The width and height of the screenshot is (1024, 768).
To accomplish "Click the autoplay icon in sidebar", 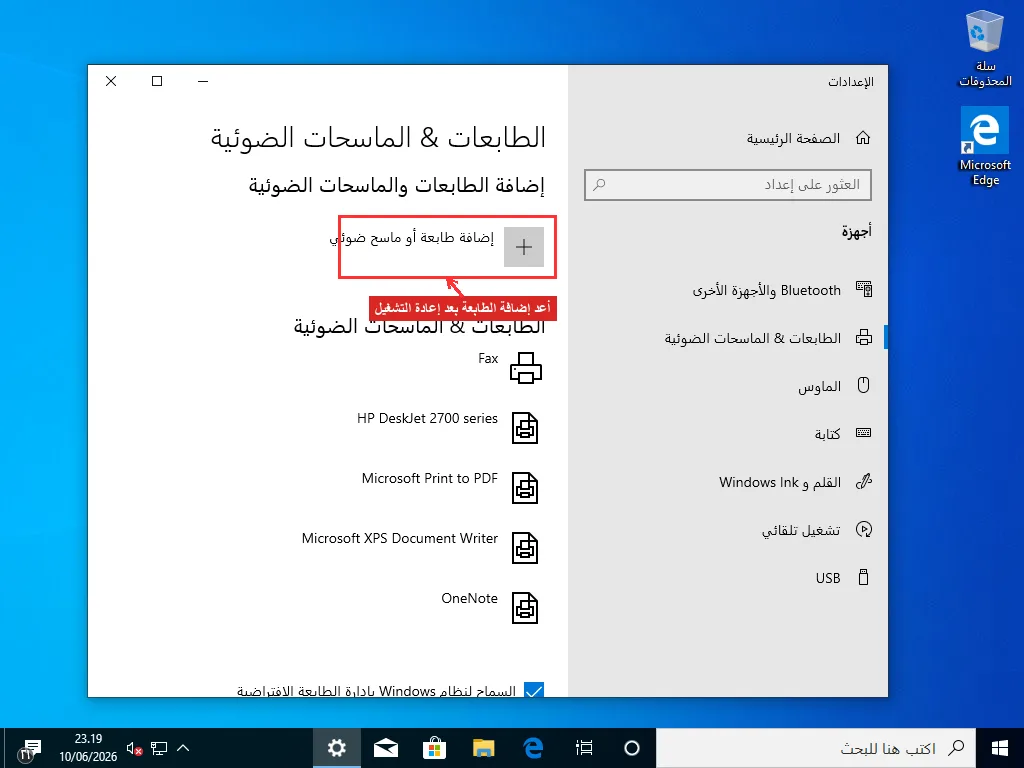I will 864,529.
